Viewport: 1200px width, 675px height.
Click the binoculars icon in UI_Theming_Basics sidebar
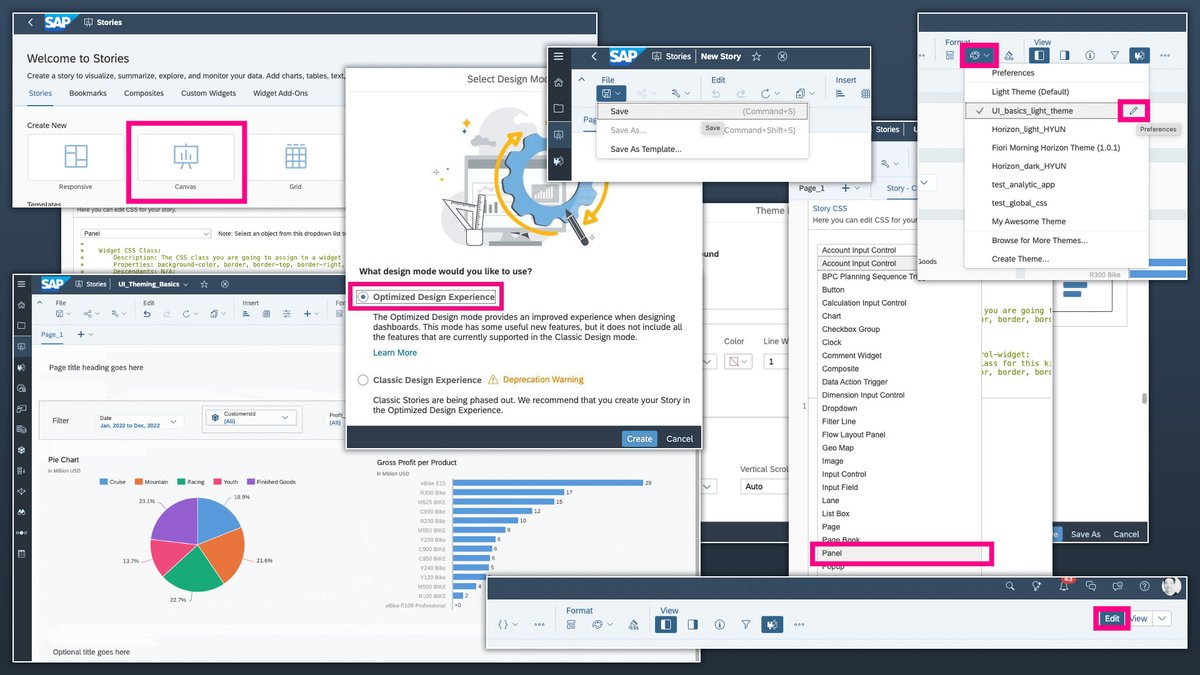[21, 512]
